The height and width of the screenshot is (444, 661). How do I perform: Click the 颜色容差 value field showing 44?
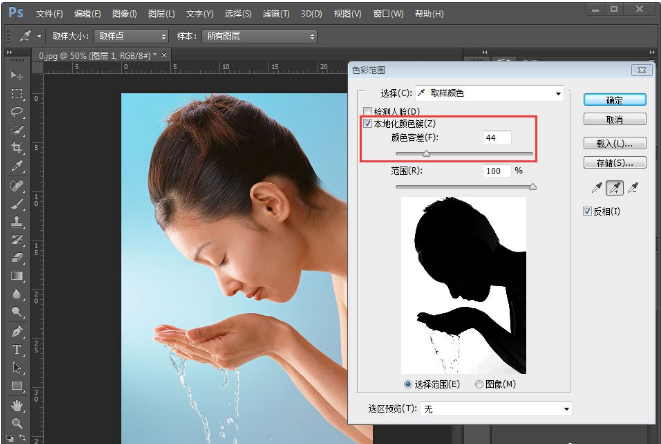[x=497, y=137]
